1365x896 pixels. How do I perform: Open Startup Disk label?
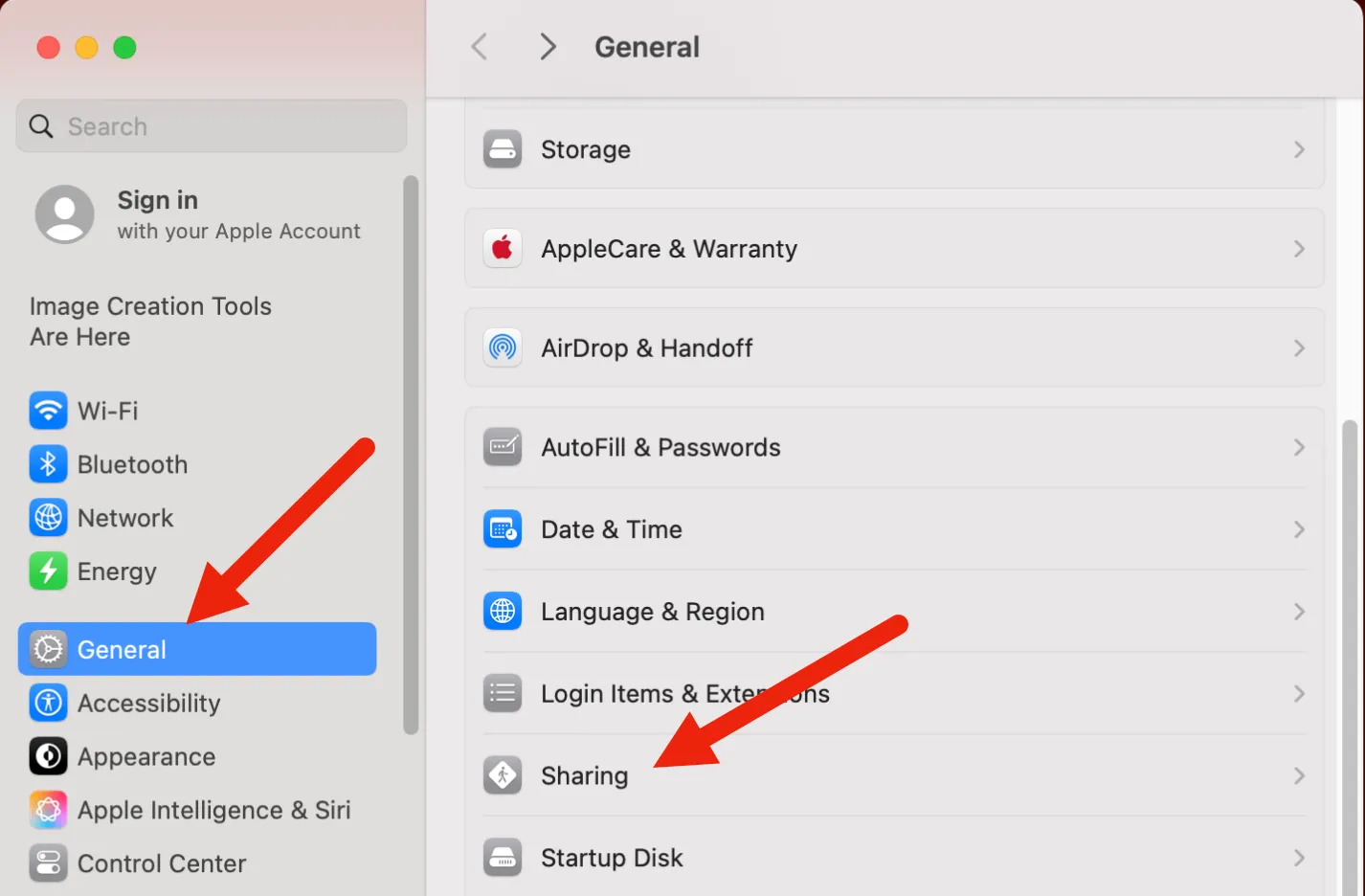612,858
